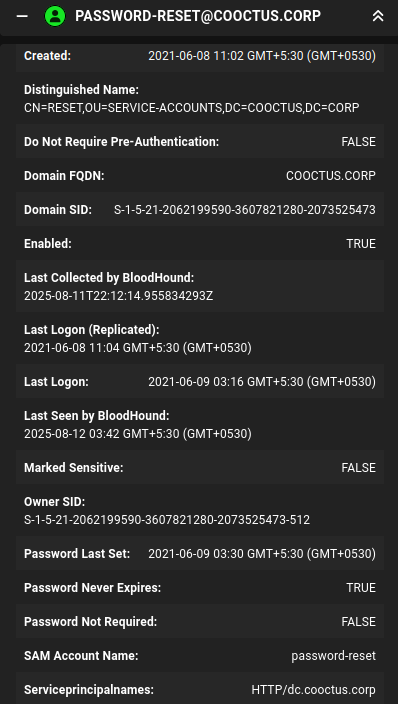Select the Distinguished Name CN=RESET value
The width and height of the screenshot is (398, 704).
191,108
